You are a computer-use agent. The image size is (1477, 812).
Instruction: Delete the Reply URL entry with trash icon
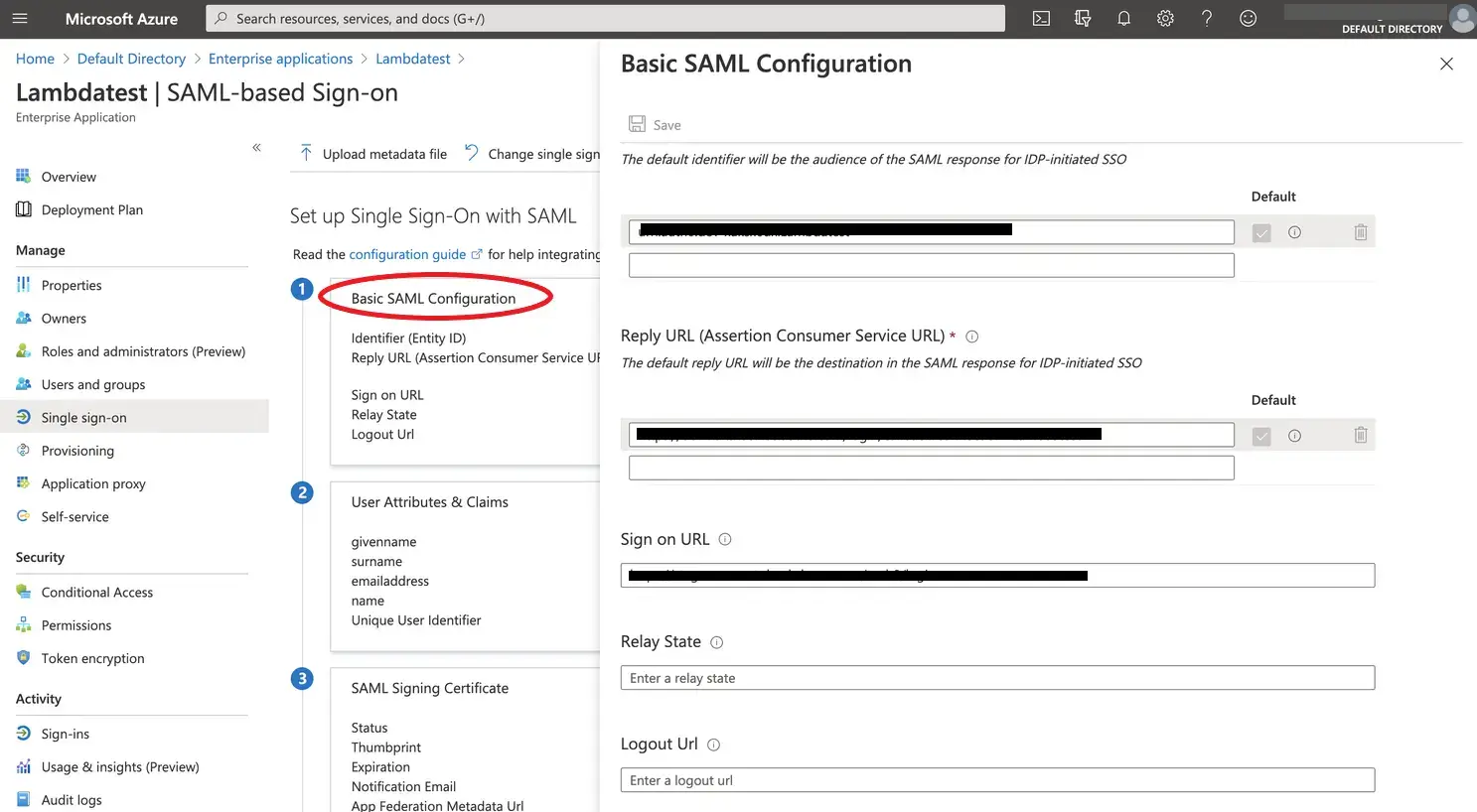coord(1360,435)
